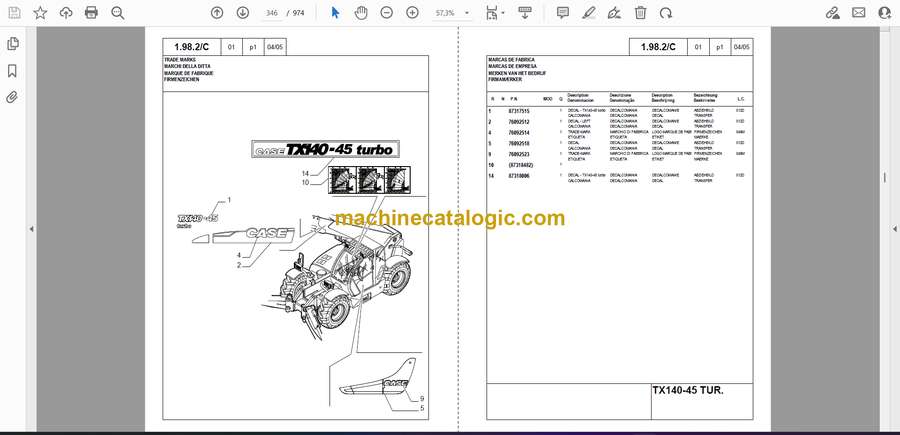Click the page number field showing 346
This screenshot has width=900, height=435.
point(272,13)
